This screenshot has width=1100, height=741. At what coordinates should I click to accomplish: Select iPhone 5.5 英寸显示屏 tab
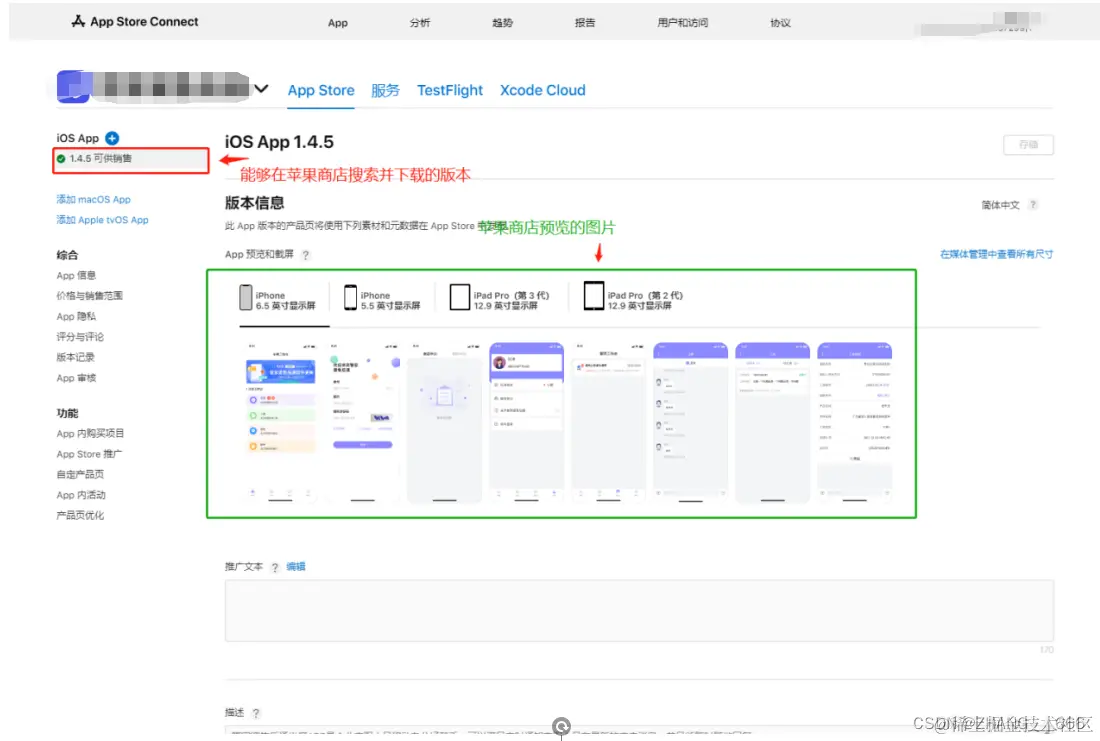point(382,300)
